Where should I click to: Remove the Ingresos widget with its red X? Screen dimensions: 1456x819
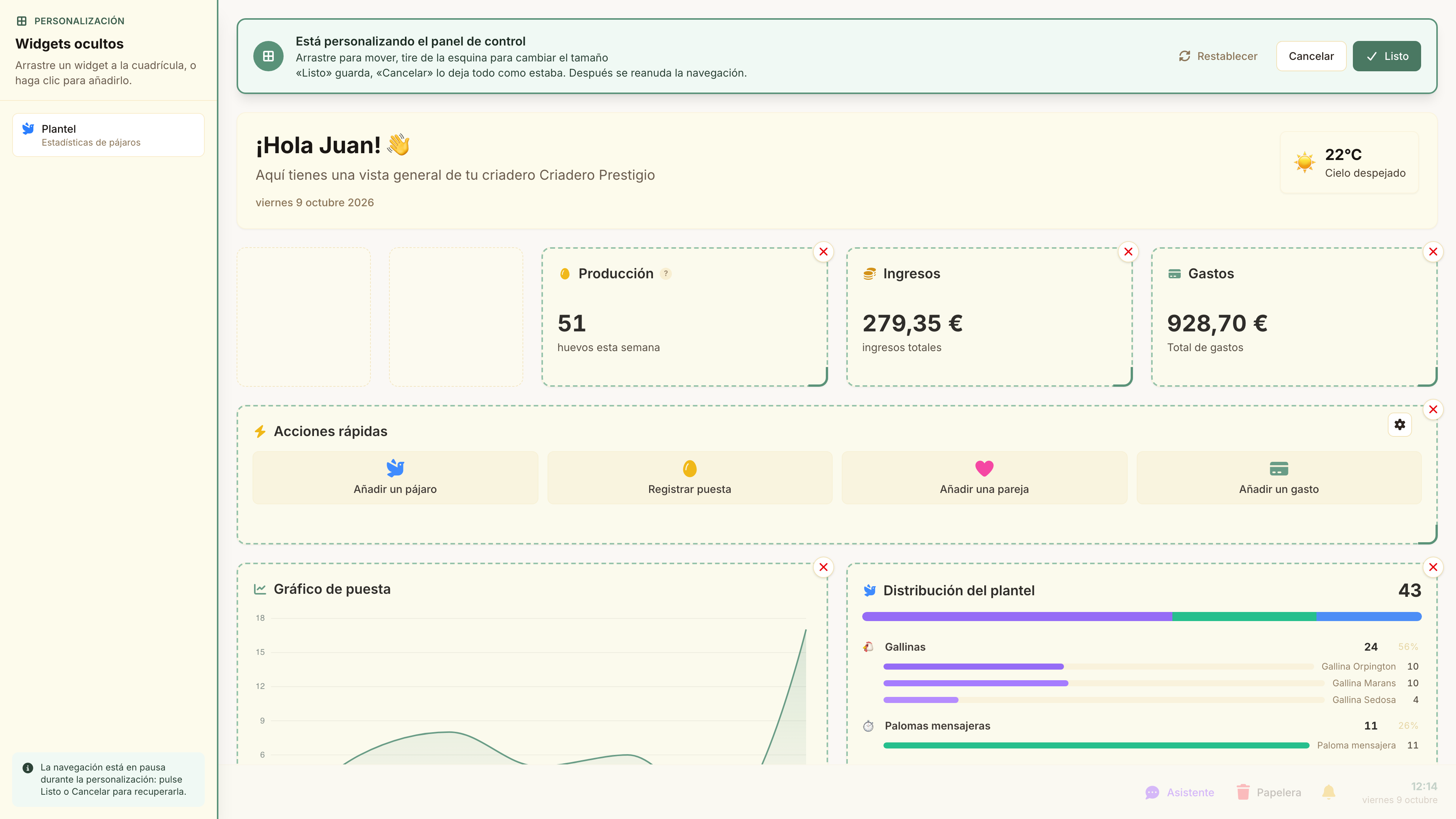(x=1128, y=252)
